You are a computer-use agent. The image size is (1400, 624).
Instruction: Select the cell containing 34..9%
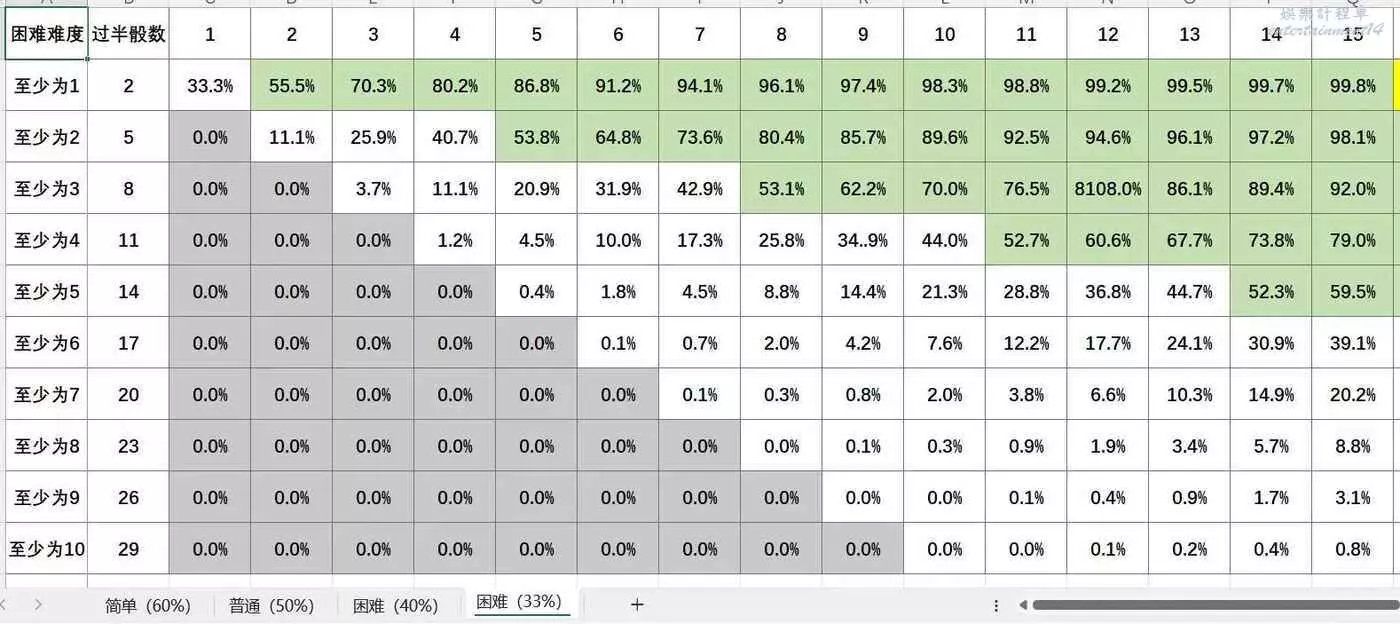[863, 240]
